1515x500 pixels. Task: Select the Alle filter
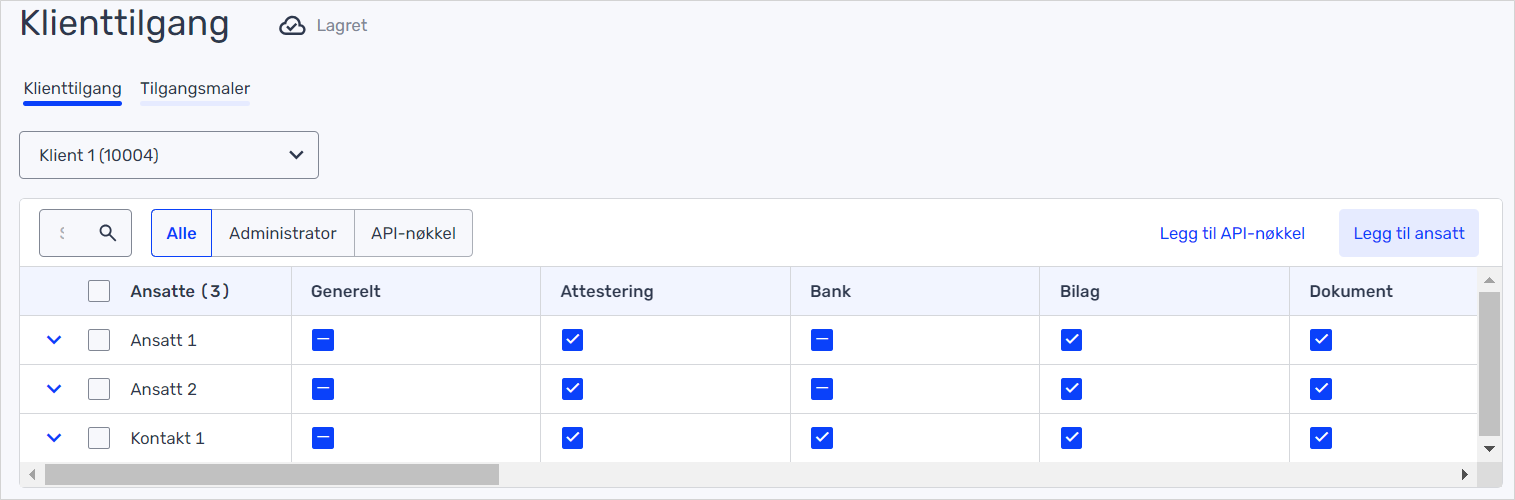[182, 233]
